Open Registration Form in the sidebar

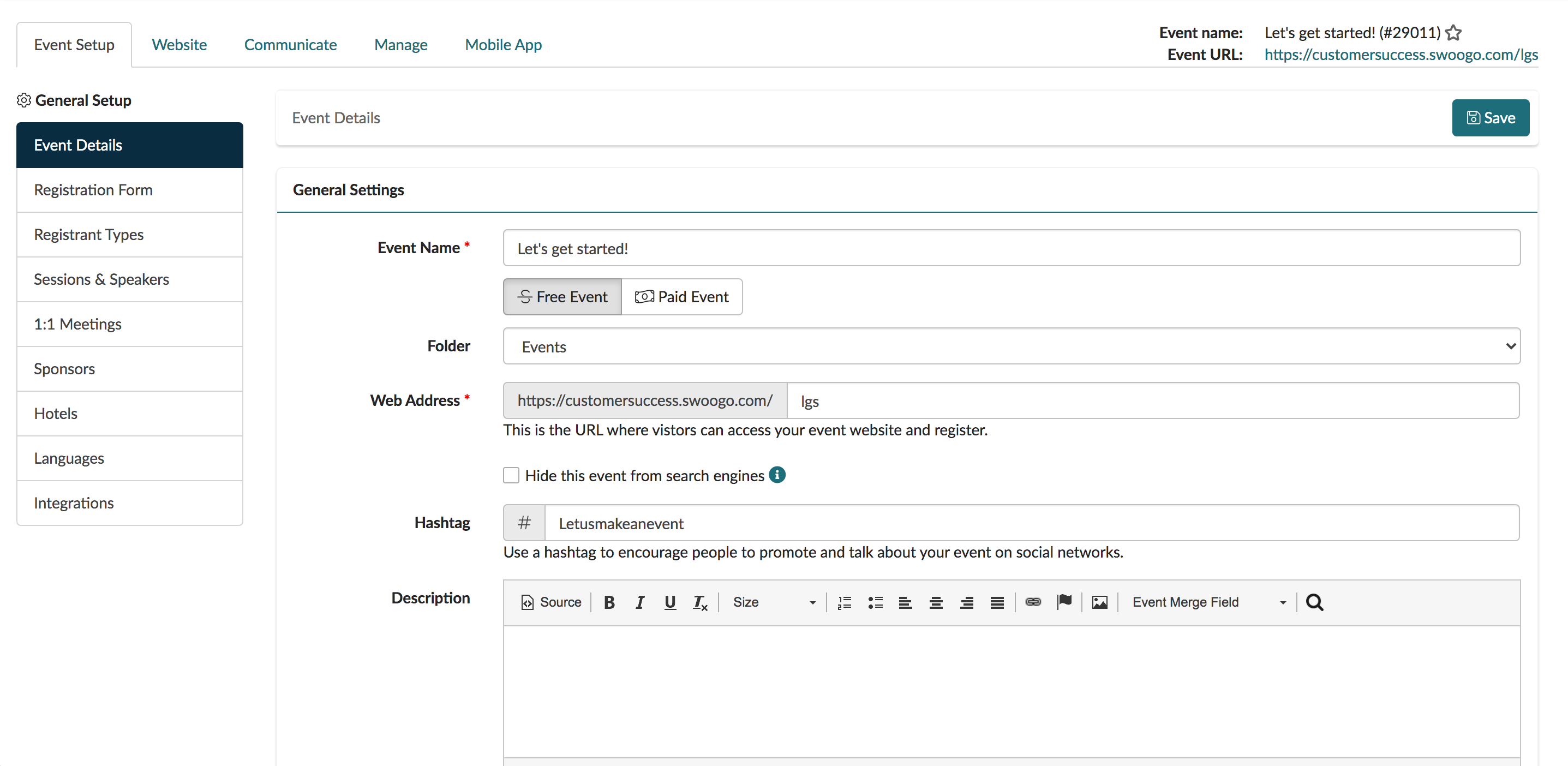click(93, 190)
